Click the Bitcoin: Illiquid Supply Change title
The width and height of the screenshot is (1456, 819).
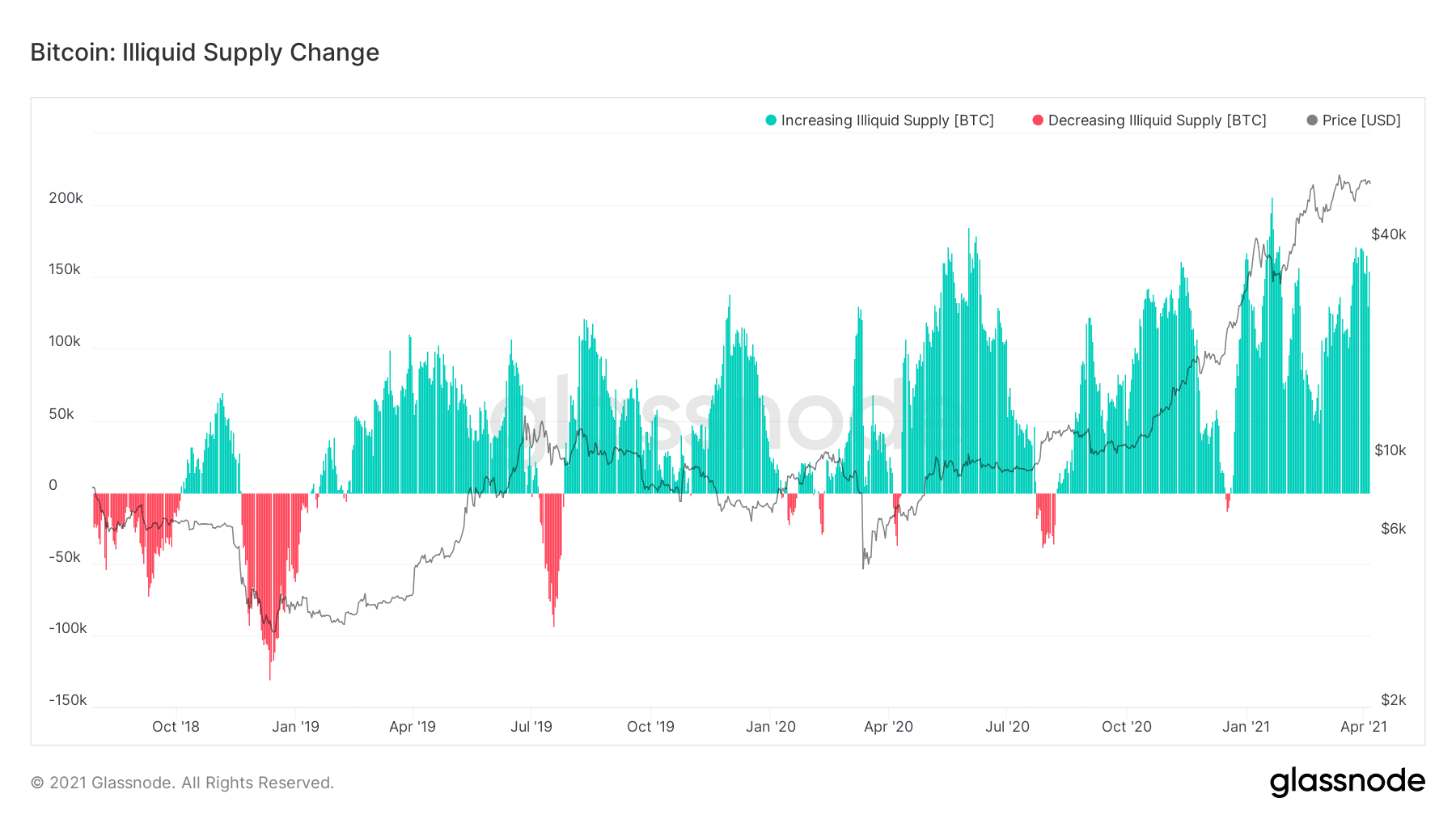(205, 53)
